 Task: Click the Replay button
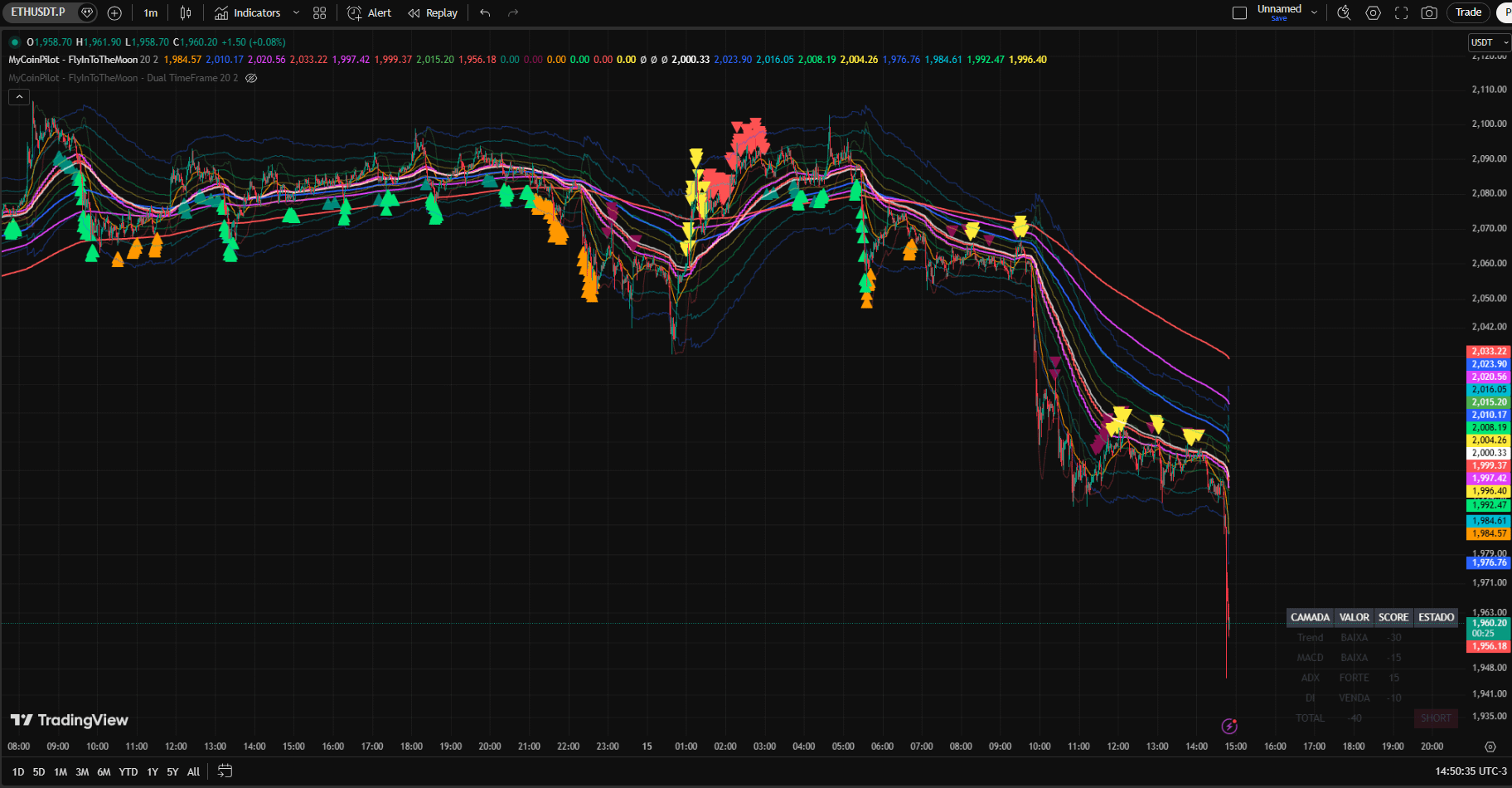(433, 13)
